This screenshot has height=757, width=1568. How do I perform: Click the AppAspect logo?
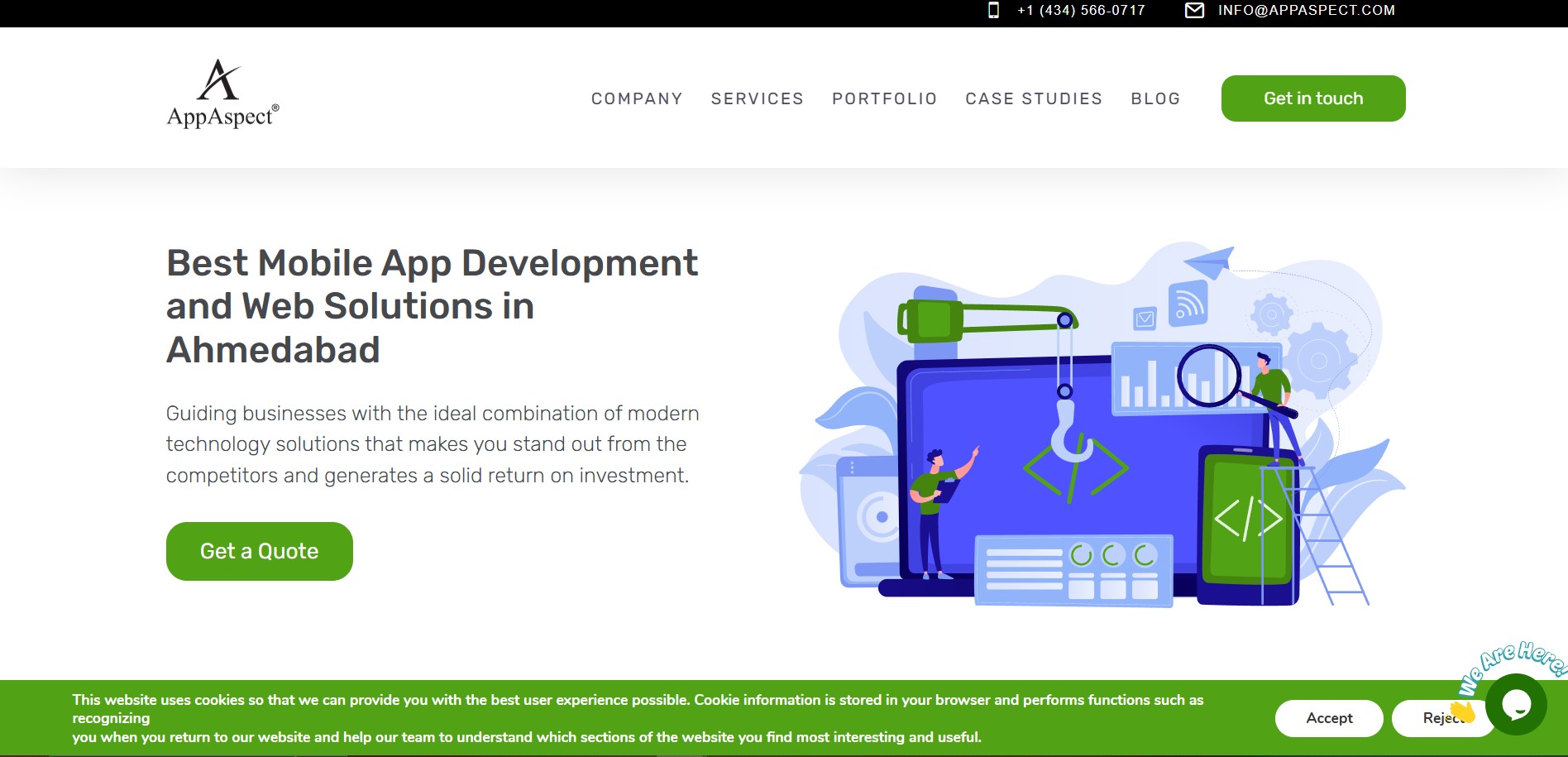point(222,93)
